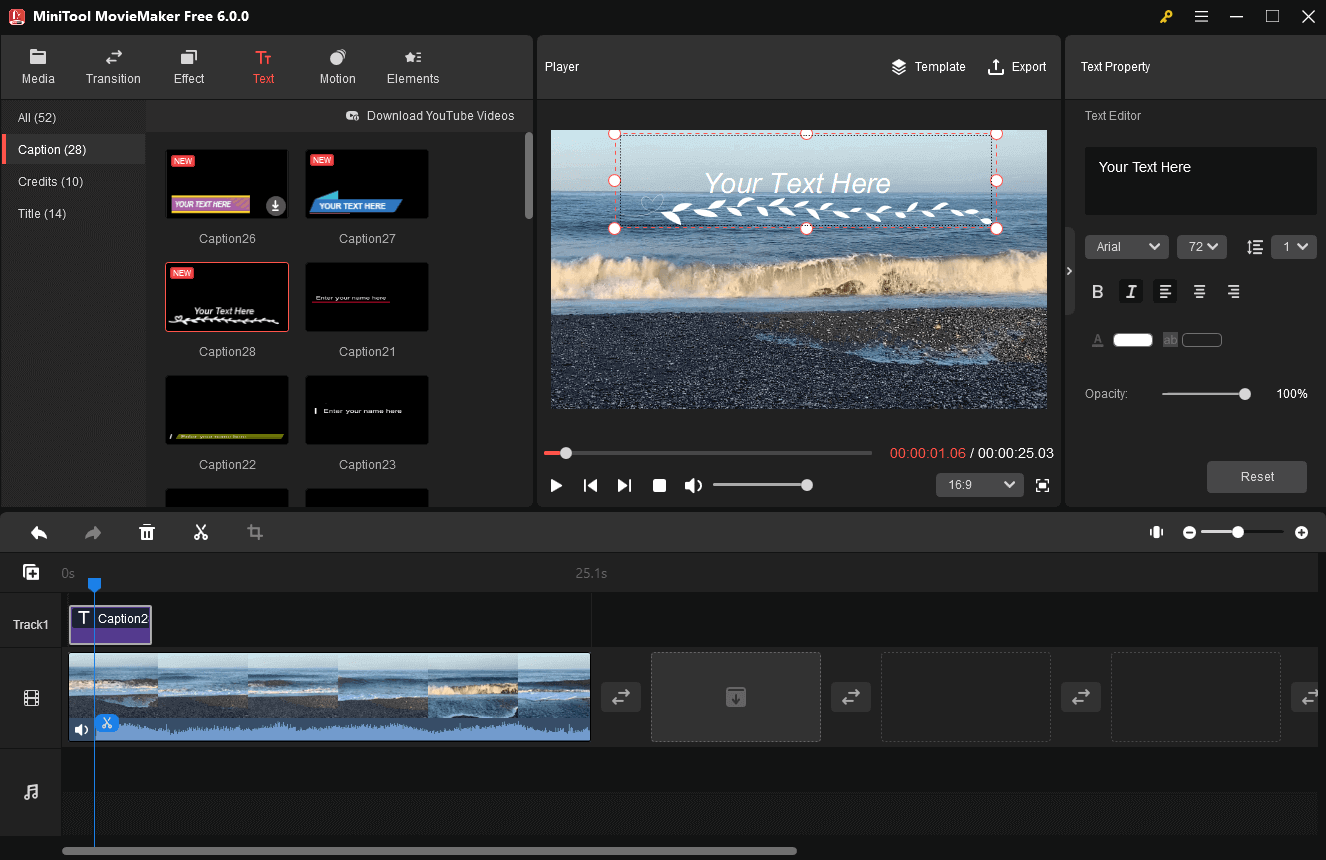Viewport: 1326px width, 860px height.
Task: Click the empty media import placeholder
Action: click(x=736, y=697)
